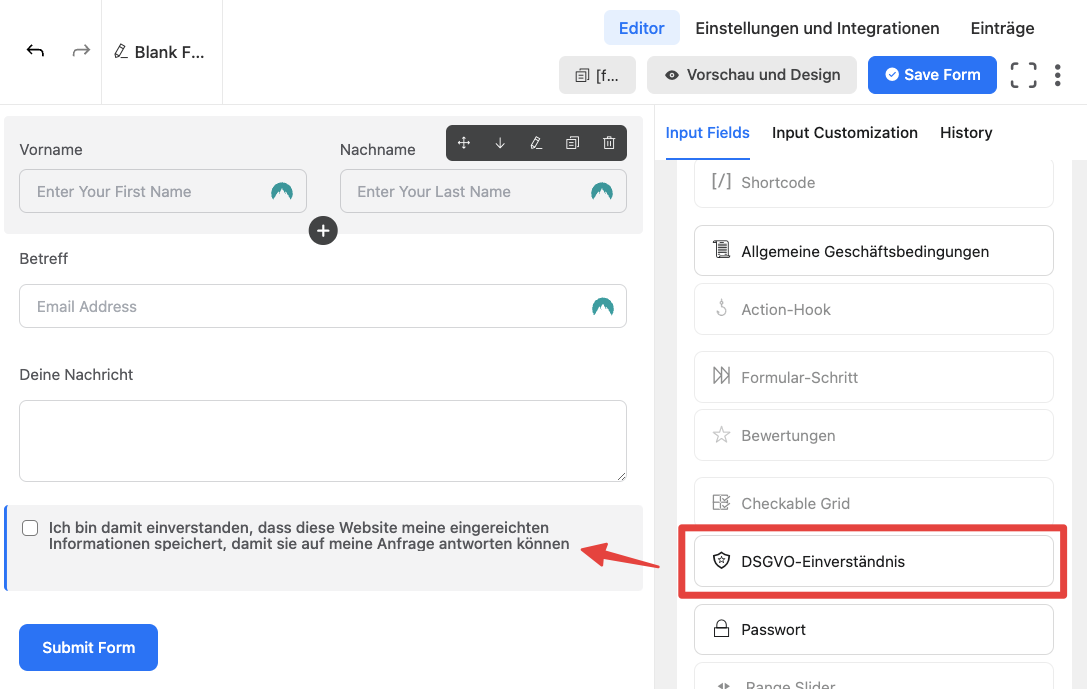Duplicate the name field using copy icon
This screenshot has height=689, width=1087.
[x=572, y=143]
